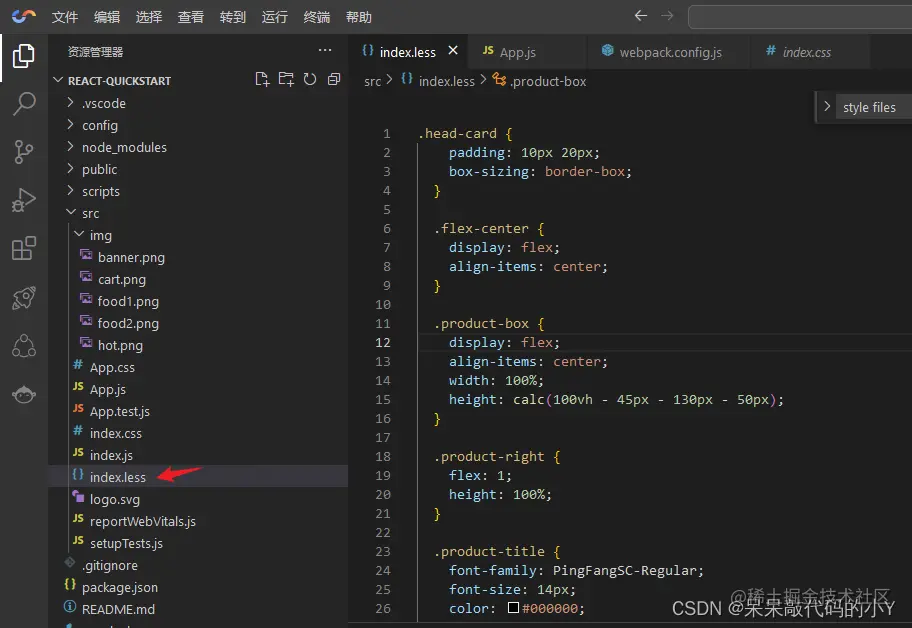The width and height of the screenshot is (912, 628).
Task: Click the tree-like icon below the rocket
Action: (24, 346)
